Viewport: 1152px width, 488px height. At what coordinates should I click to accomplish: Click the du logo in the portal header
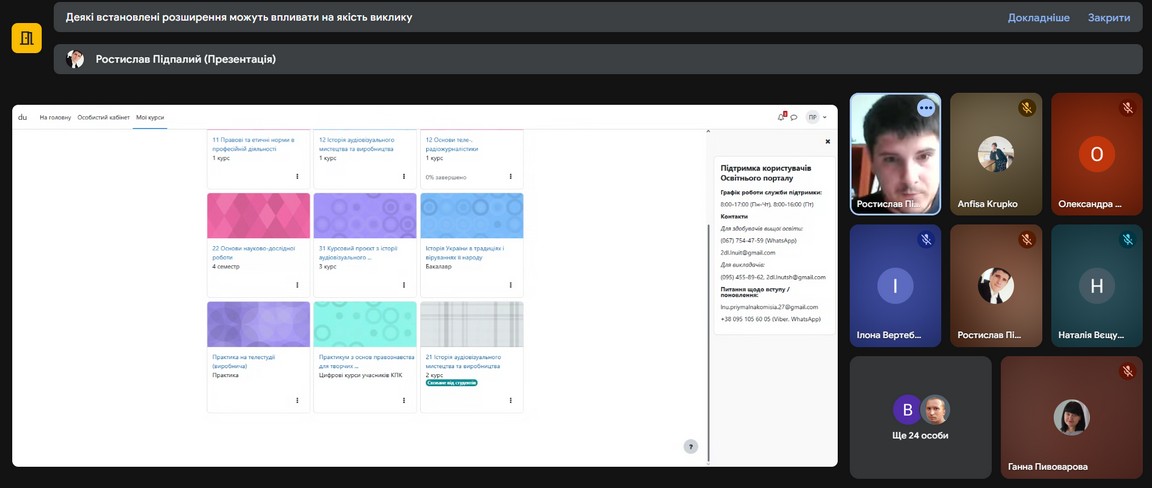click(22, 117)
